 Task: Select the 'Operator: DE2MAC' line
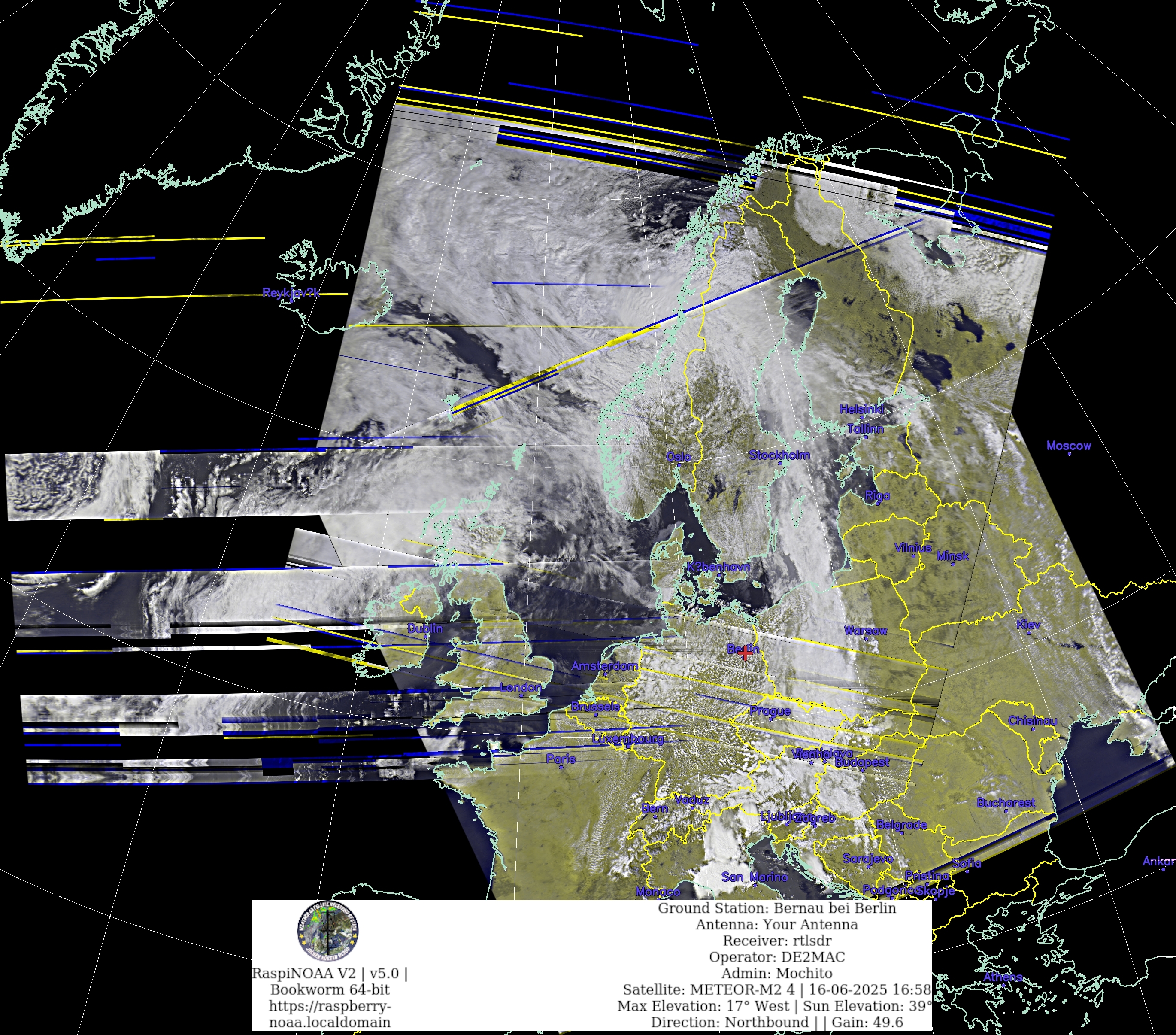(777, 957)
